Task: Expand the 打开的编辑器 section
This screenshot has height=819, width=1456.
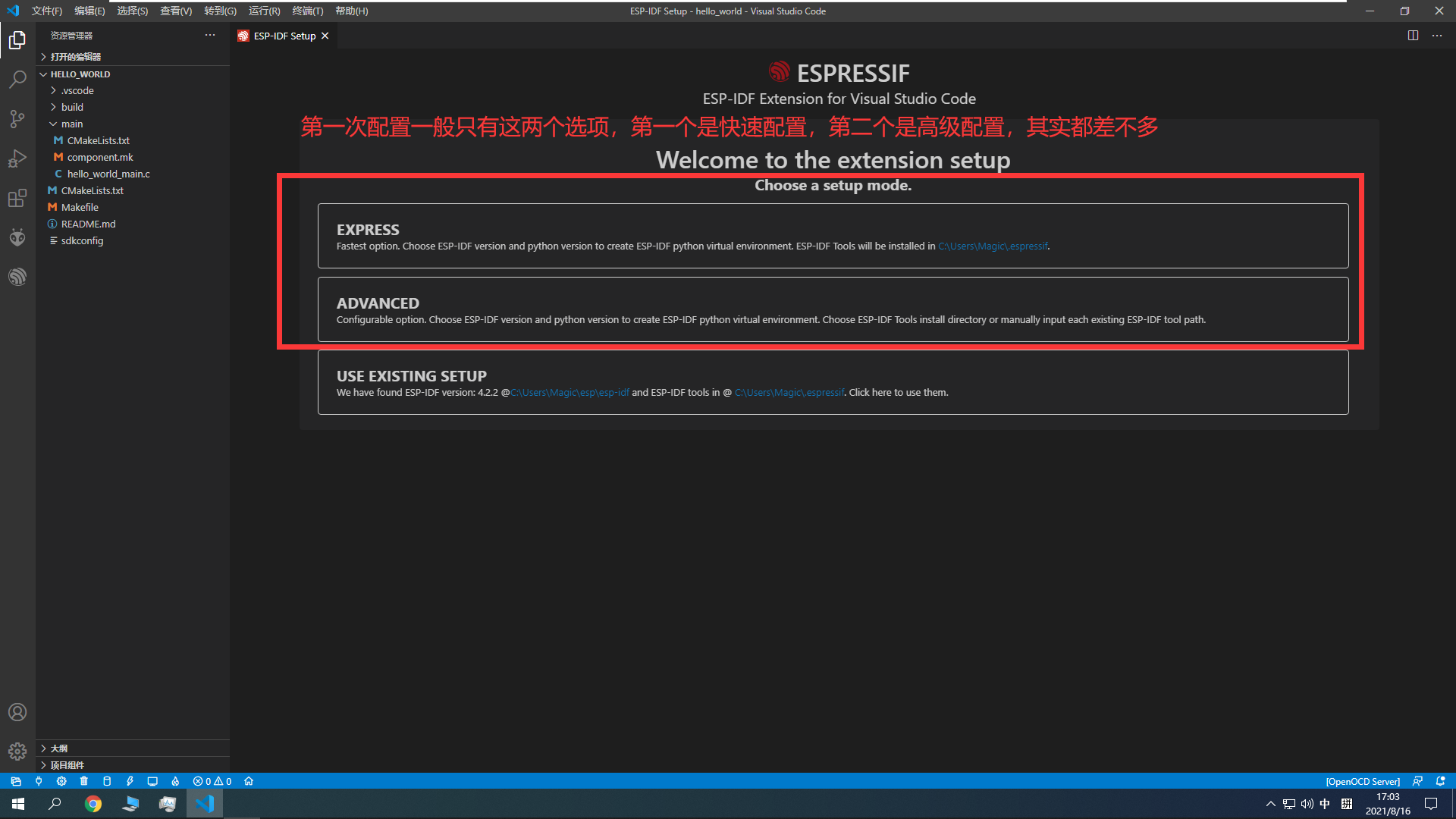Action: click(x=75, y=57)
